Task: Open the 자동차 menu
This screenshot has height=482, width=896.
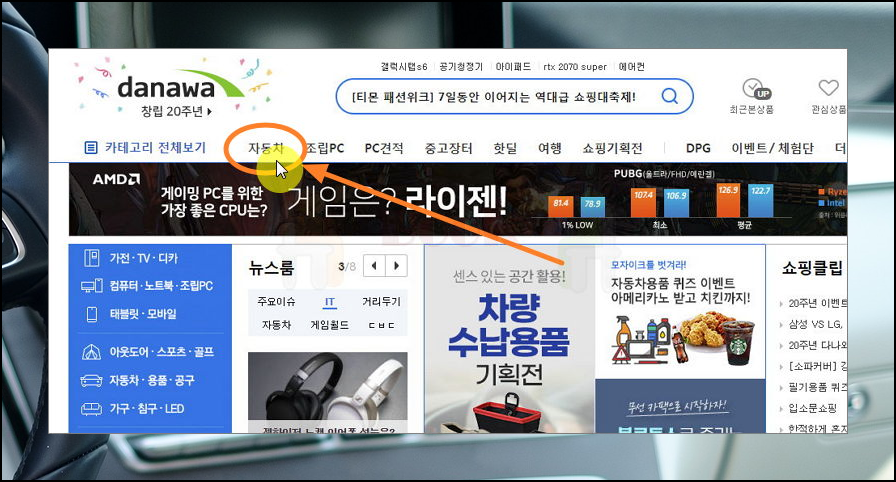Action: tap(266, 148)
